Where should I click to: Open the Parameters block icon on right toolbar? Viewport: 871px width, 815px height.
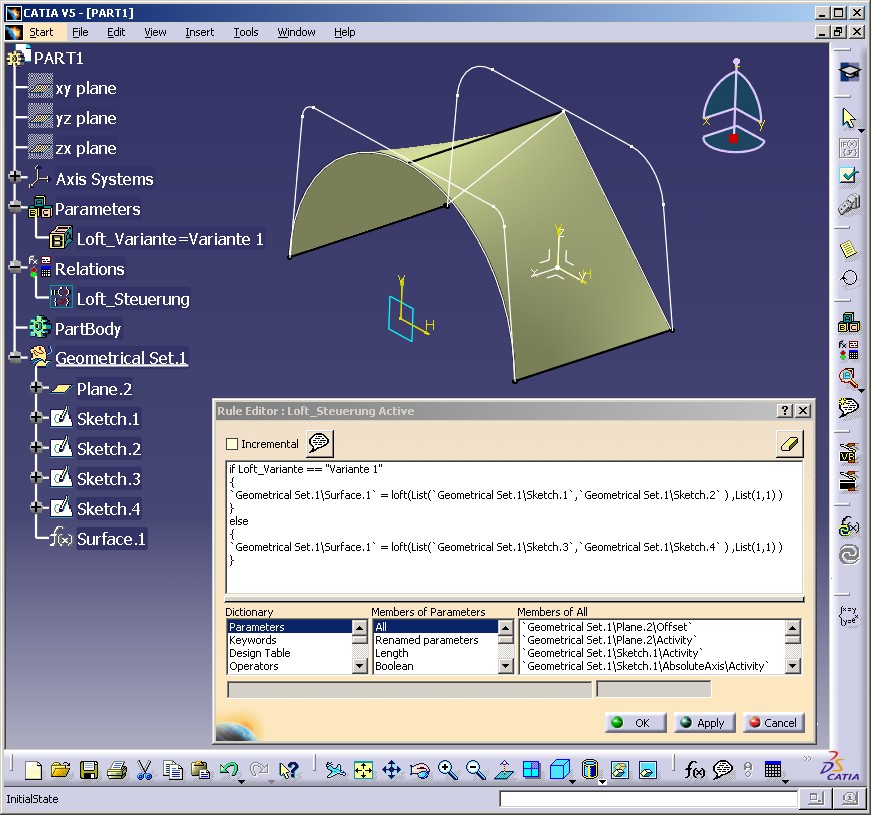coord(849,322)
